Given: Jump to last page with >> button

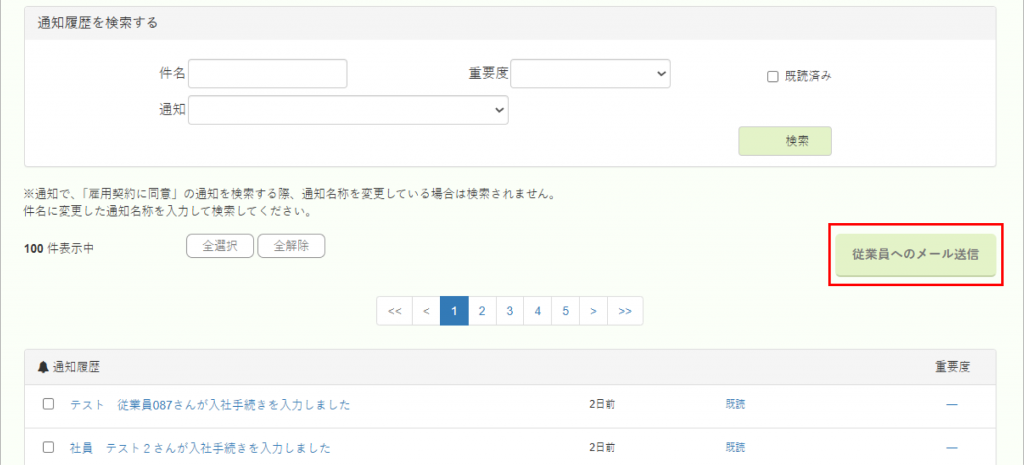Looking at the screenshot, I should click(625, 311).
